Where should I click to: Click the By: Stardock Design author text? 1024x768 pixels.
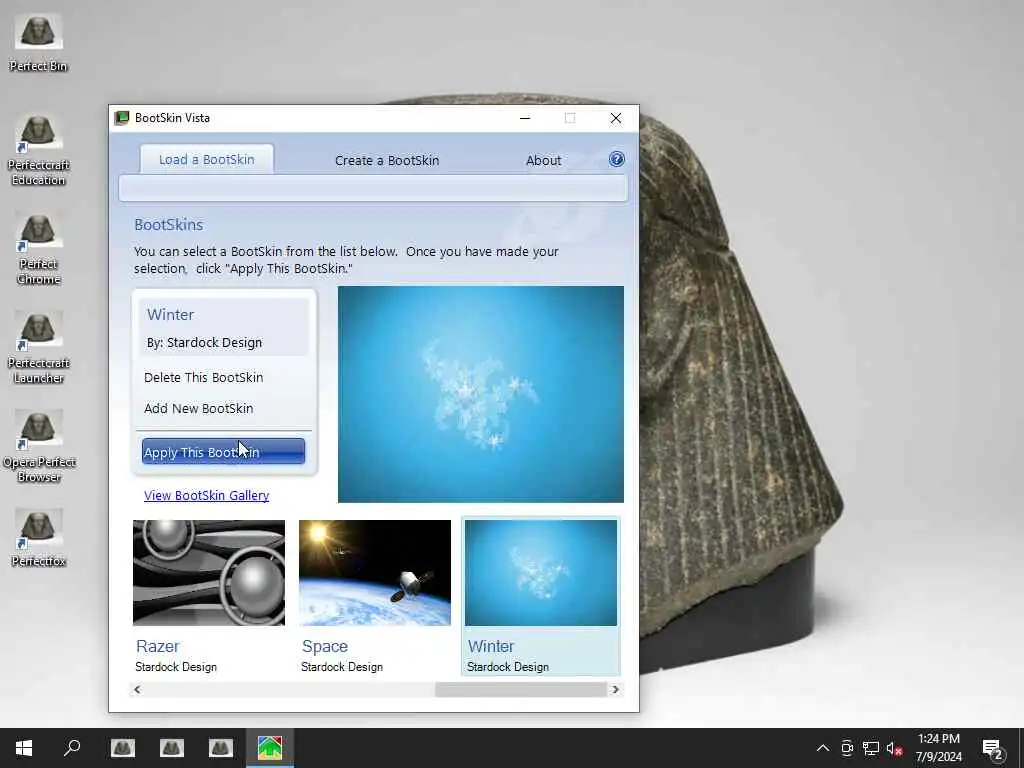tap(204, 342)
